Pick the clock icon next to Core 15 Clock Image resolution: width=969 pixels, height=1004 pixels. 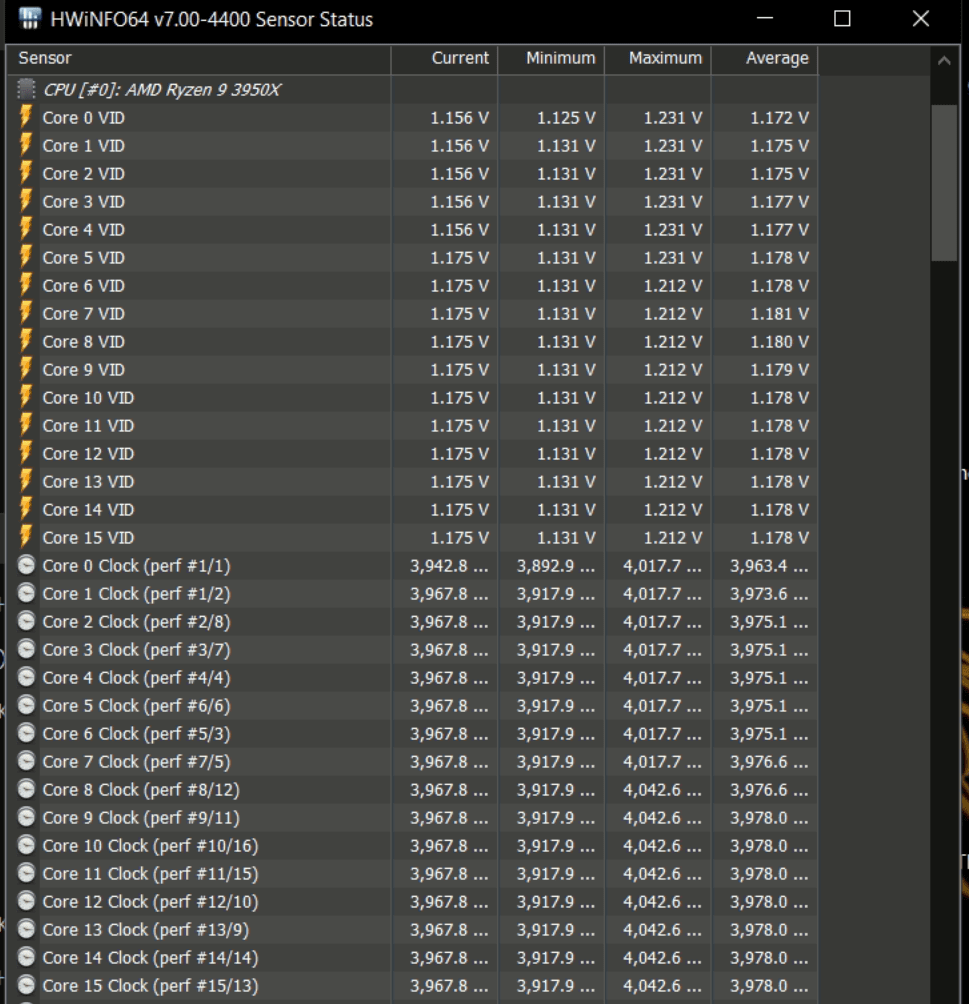[26, 985]
